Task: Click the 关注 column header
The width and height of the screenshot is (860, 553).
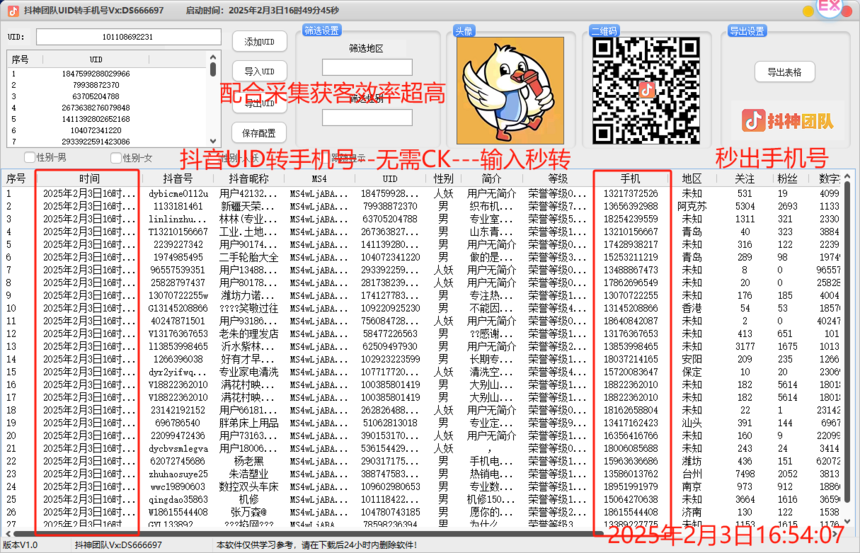Action: coord(745,179)
